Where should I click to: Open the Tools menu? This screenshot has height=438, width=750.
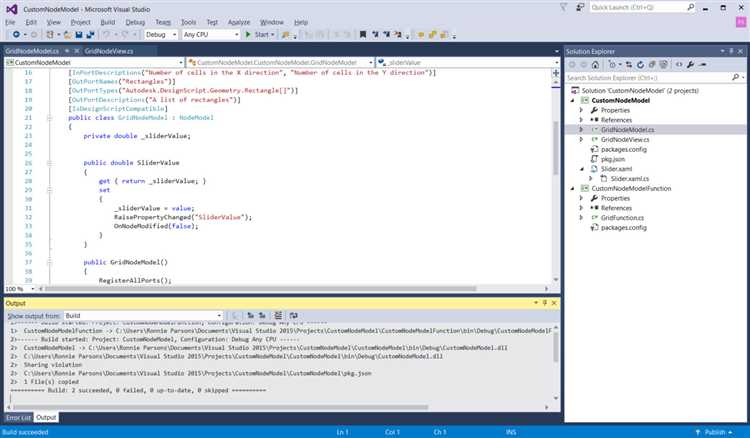188,22
